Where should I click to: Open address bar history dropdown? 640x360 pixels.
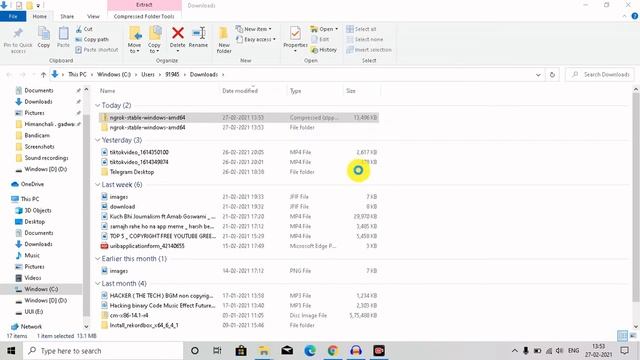click(538, 75)
